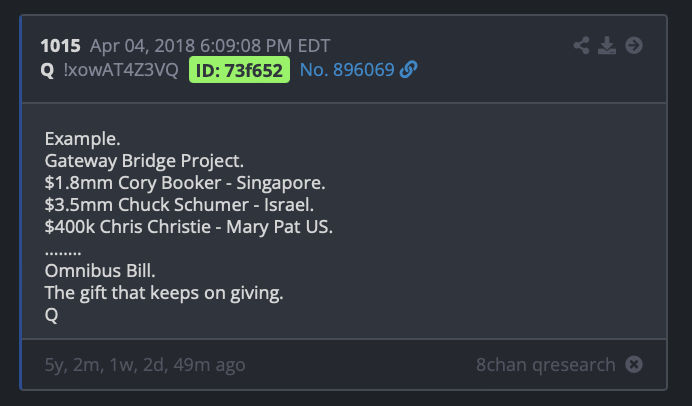Select the green ID: 73f652 badge
Viewport: 692px width, 406px height.
click(239, 70)
